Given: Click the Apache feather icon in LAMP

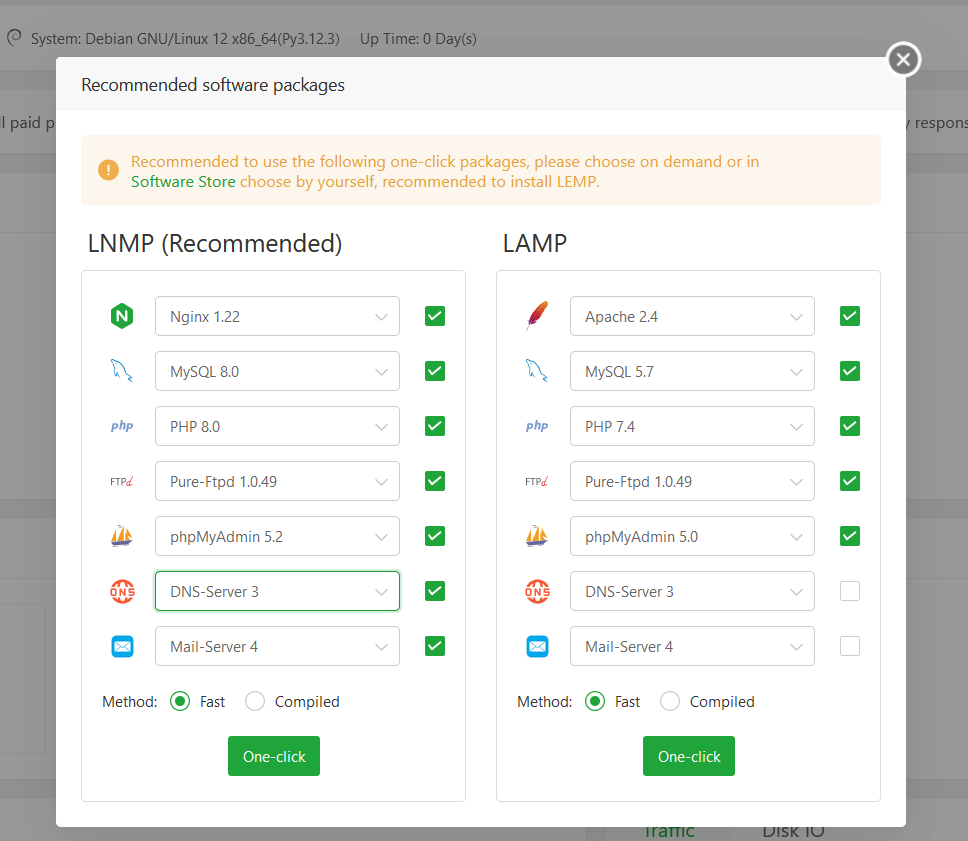Looking at the screenshot, I should 537,316.
